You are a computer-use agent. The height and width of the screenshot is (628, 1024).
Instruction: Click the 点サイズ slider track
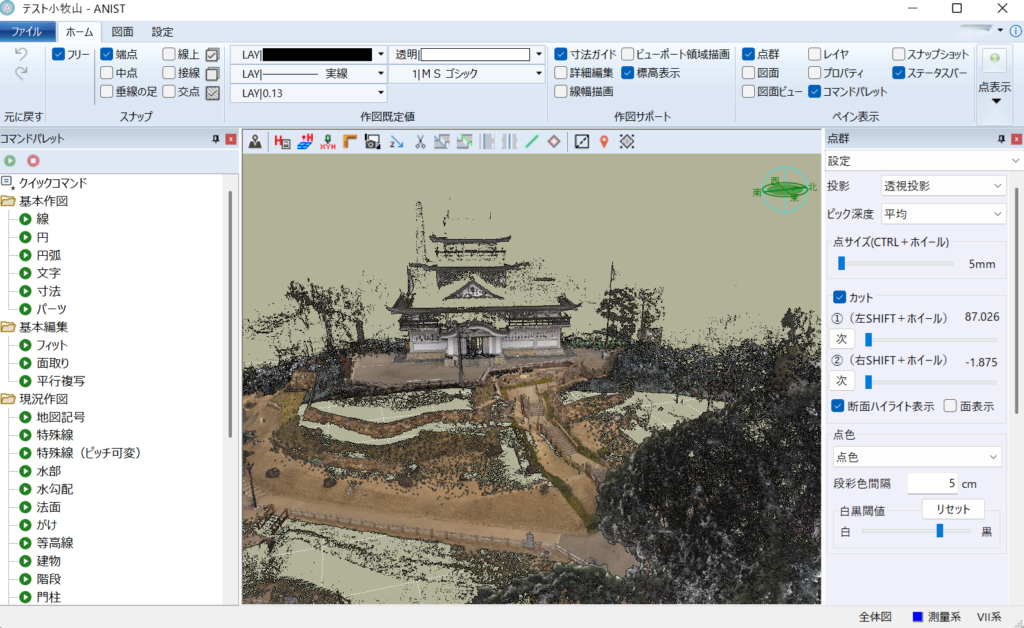(896, 264)
